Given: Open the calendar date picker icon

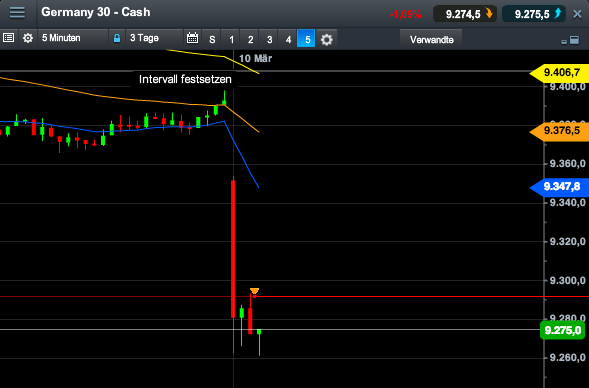Looking at the screenshot, I should [192, 38].
